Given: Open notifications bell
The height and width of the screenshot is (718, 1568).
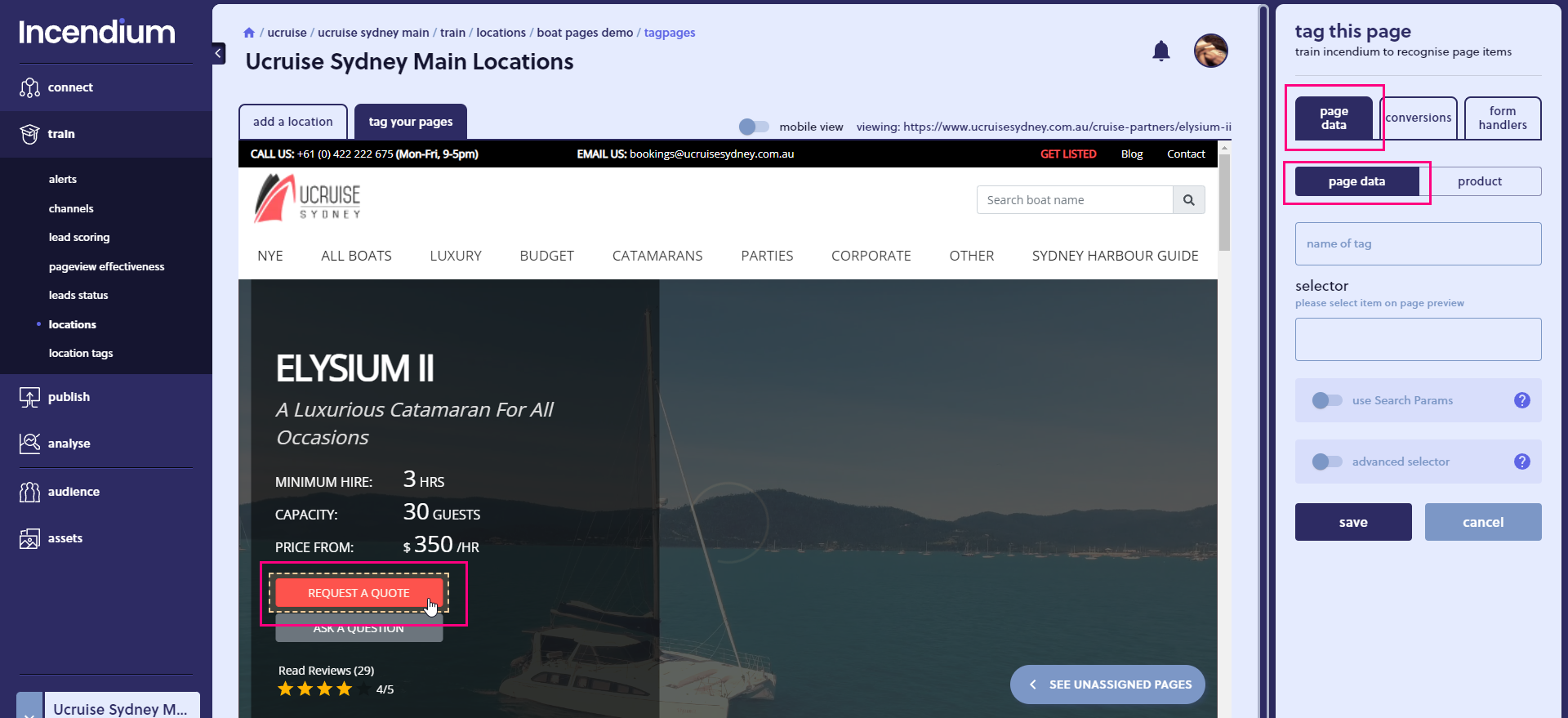Looking at the screenshot, I should (x=1160, y=51).
